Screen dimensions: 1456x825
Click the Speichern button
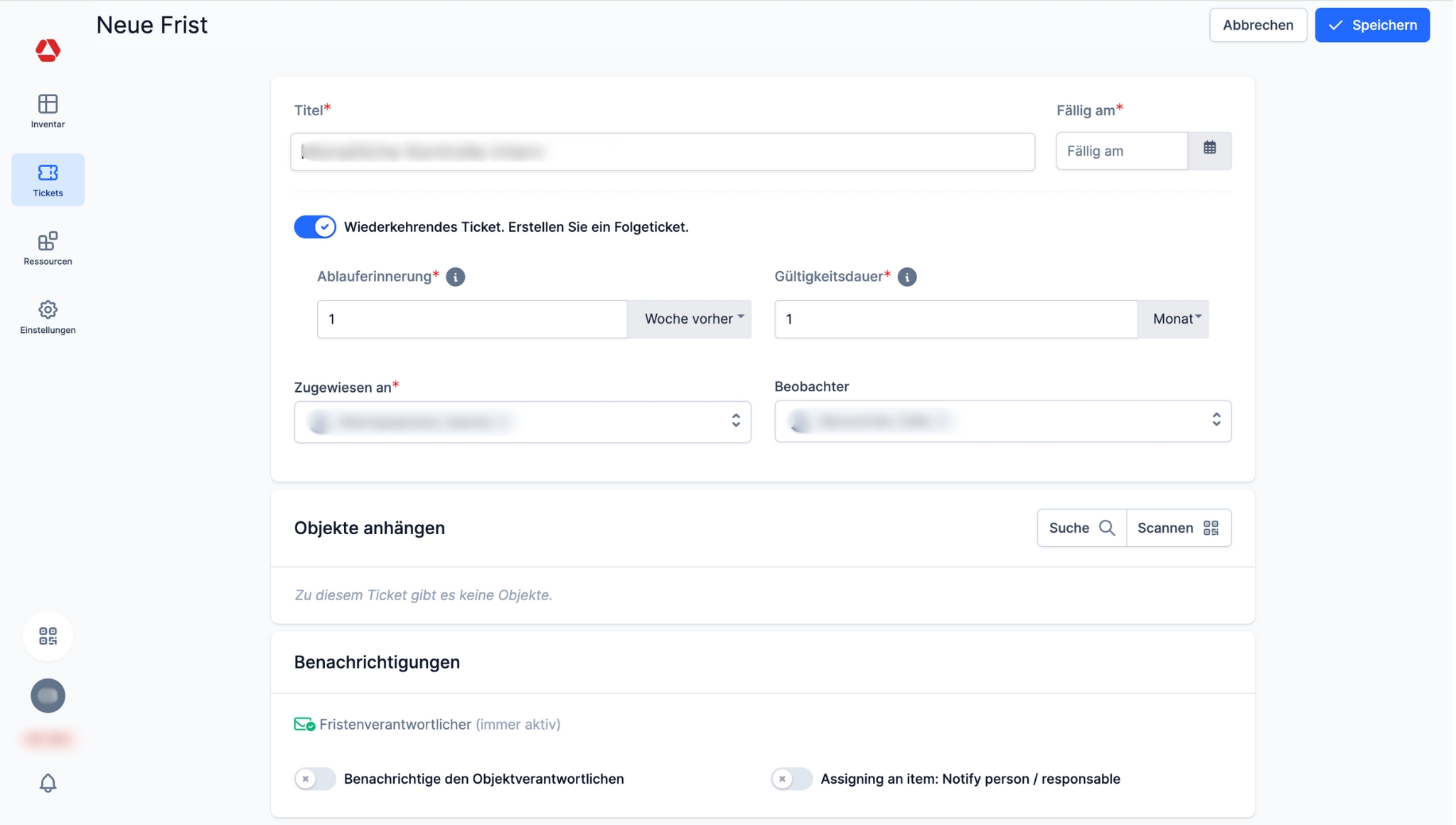(1371, 25)
